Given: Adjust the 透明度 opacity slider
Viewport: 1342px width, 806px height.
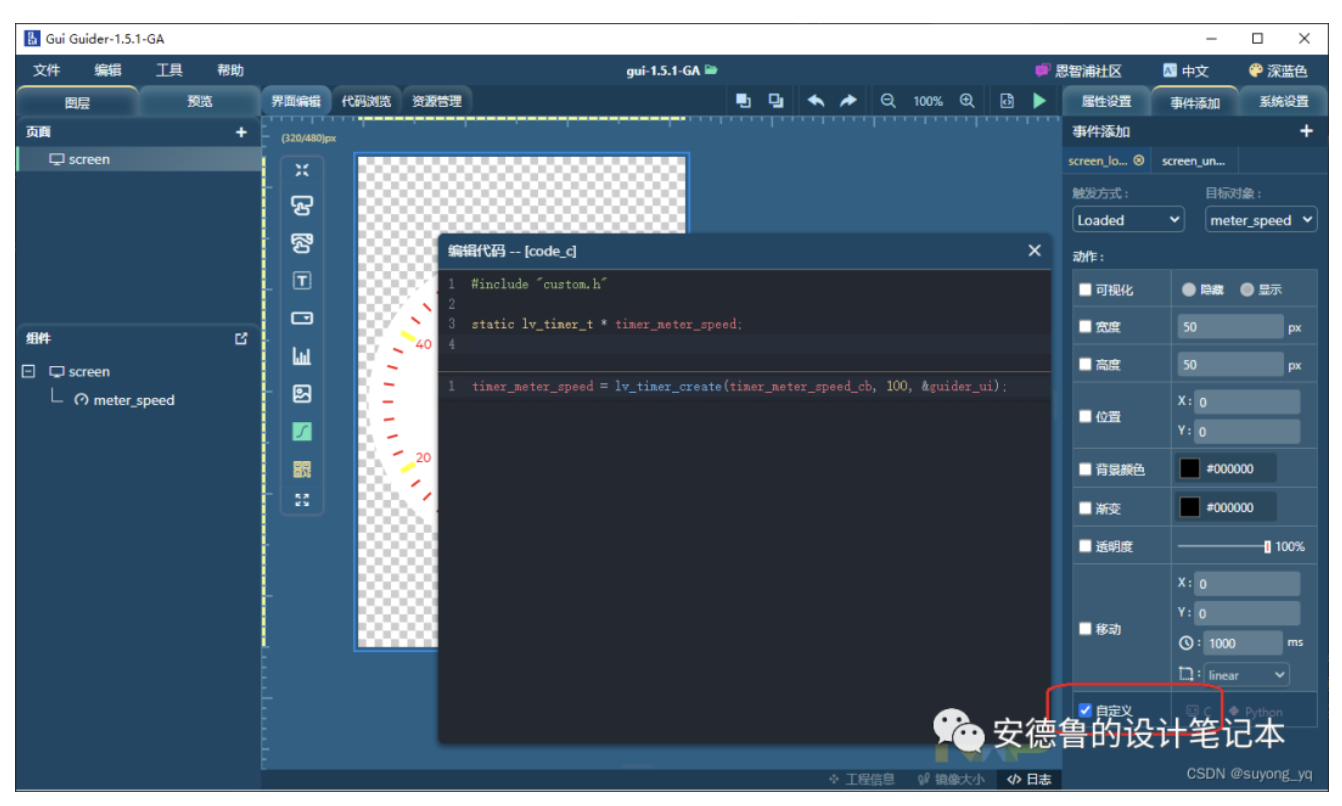Looking at the screenshot, I should pos(1223,546).
